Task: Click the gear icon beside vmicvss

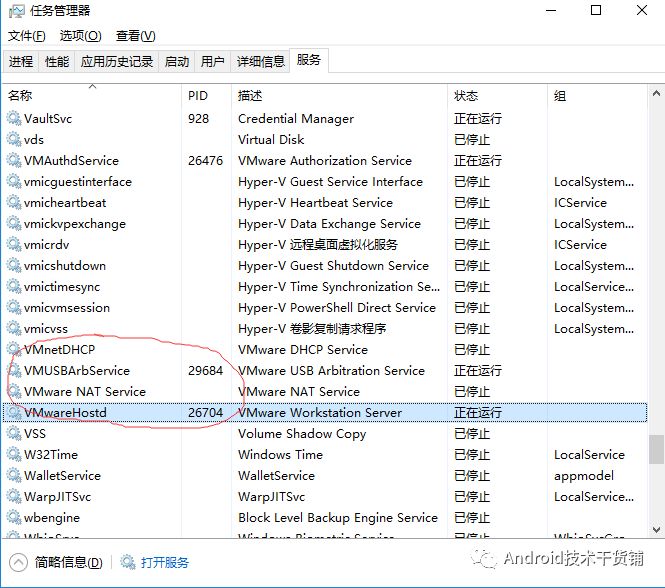Action: 14,328
